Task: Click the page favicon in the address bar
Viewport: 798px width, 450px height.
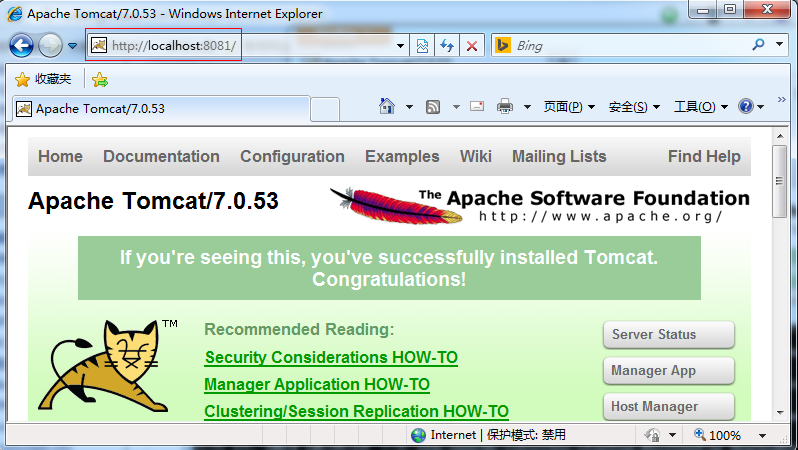Action: tap(99, 45)
